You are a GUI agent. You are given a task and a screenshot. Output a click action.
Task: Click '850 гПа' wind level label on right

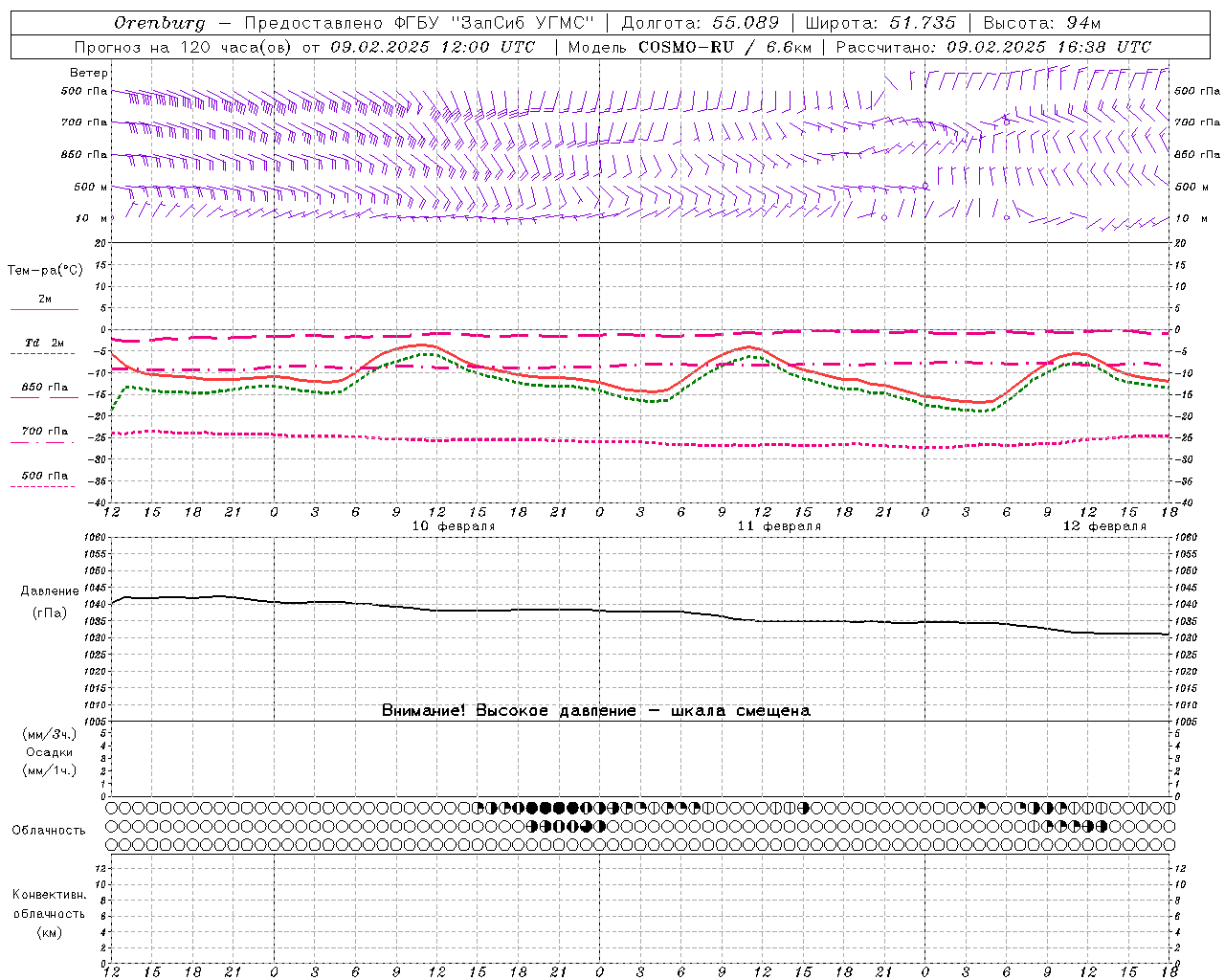(1197, 154)
